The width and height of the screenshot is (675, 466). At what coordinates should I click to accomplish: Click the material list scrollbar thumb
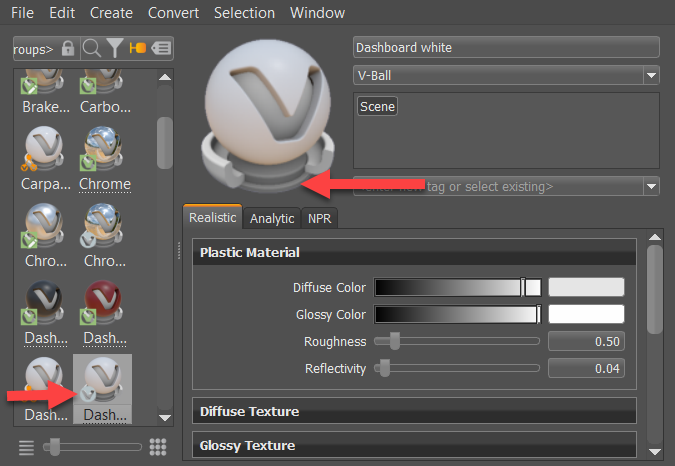[x=164, y=143]
